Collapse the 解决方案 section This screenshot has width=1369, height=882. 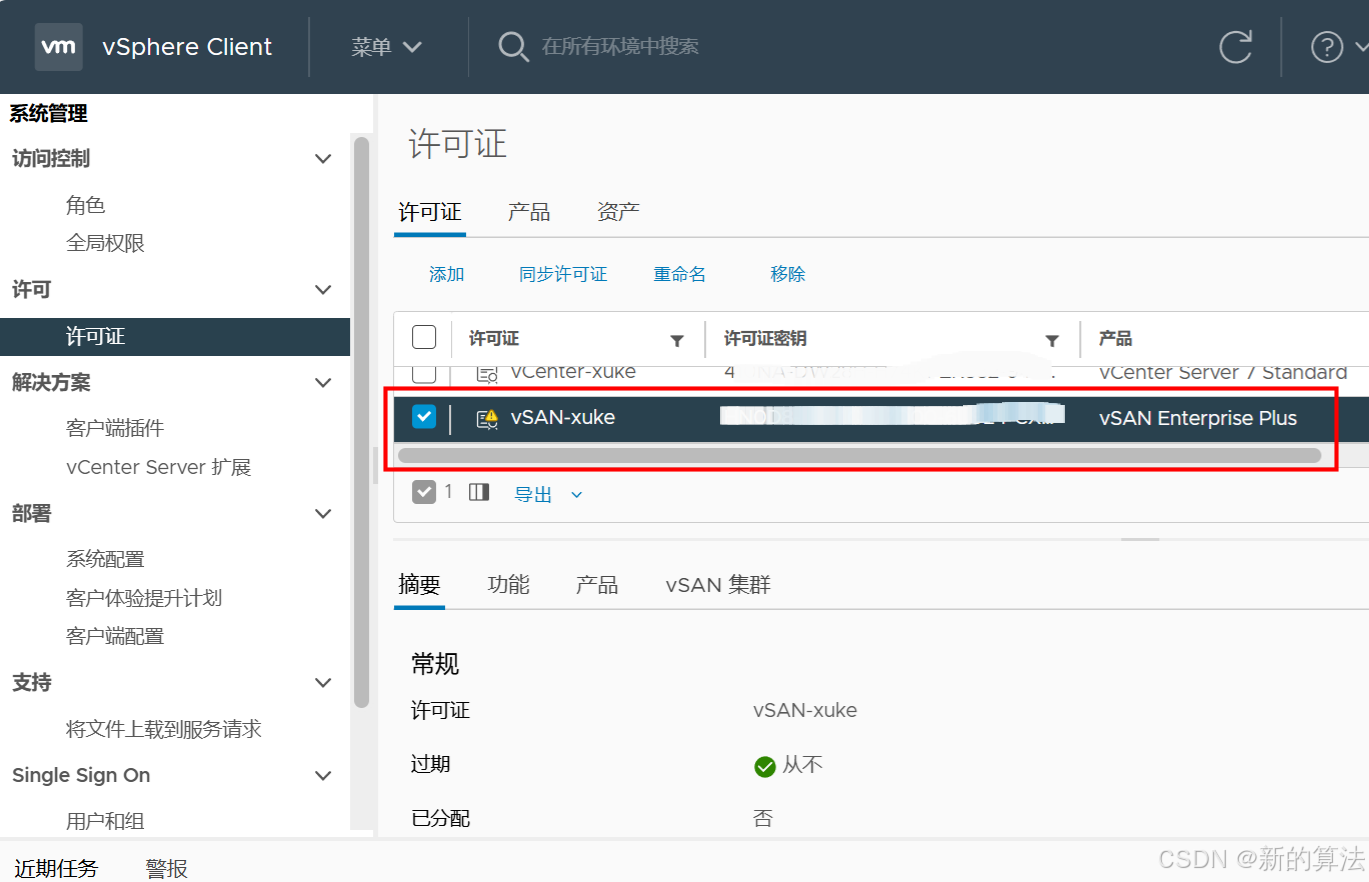[323, 383]
